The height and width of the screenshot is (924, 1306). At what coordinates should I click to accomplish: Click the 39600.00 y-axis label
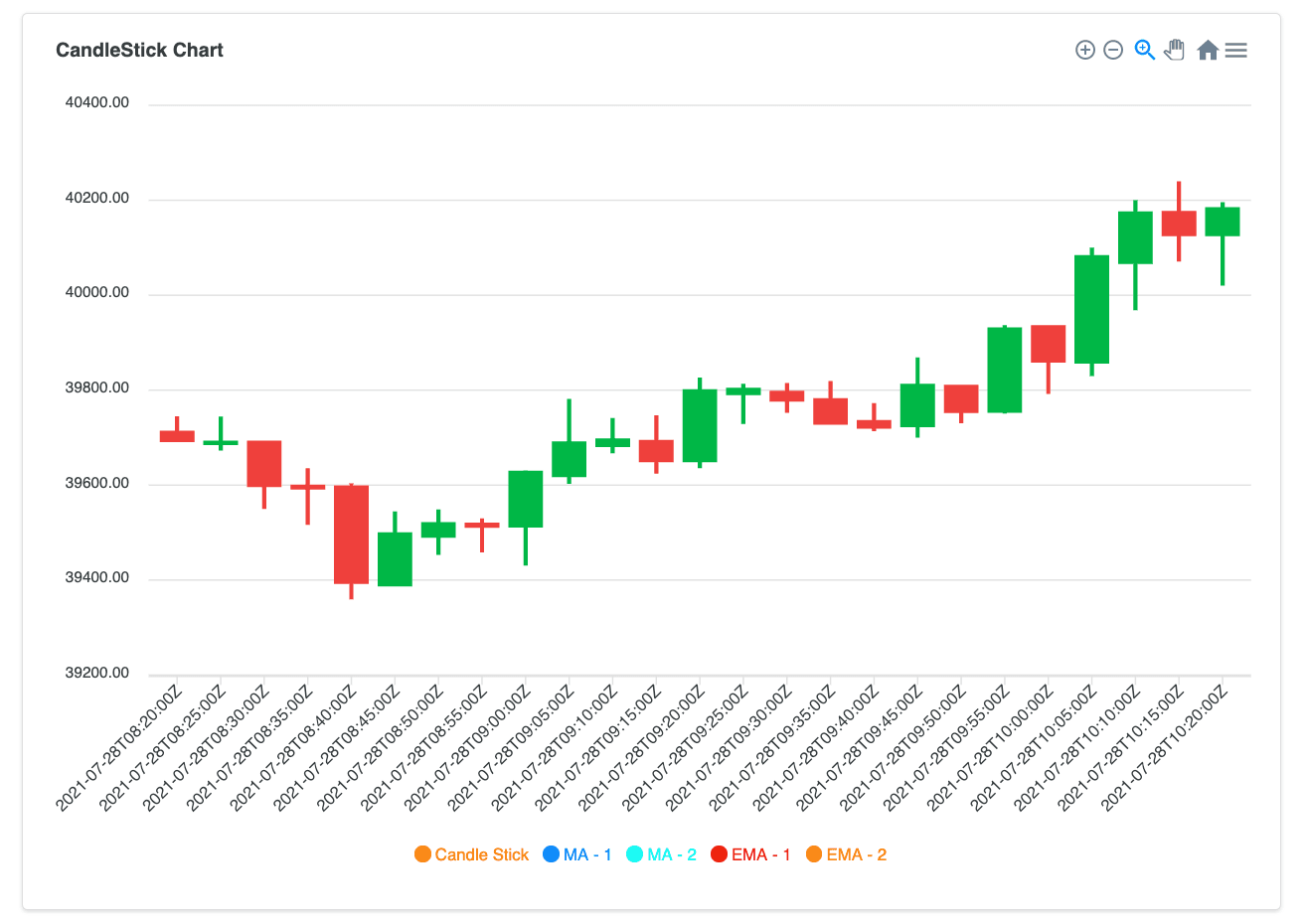97,483
